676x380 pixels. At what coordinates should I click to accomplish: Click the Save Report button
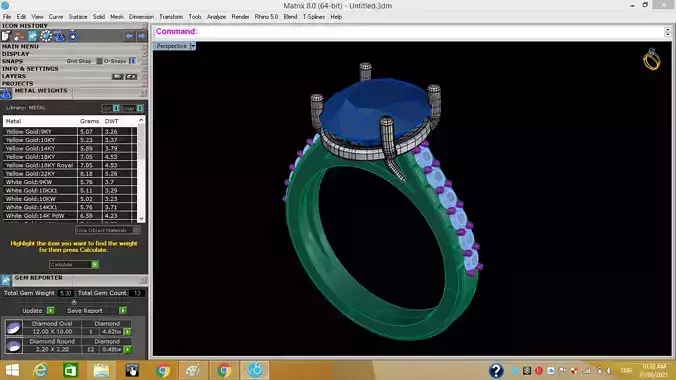coord(85,311)
